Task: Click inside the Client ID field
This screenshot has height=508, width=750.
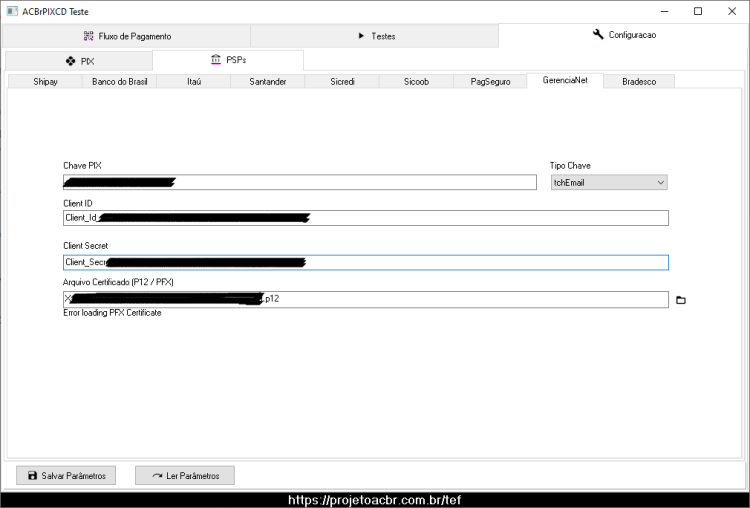Action: 366,218
